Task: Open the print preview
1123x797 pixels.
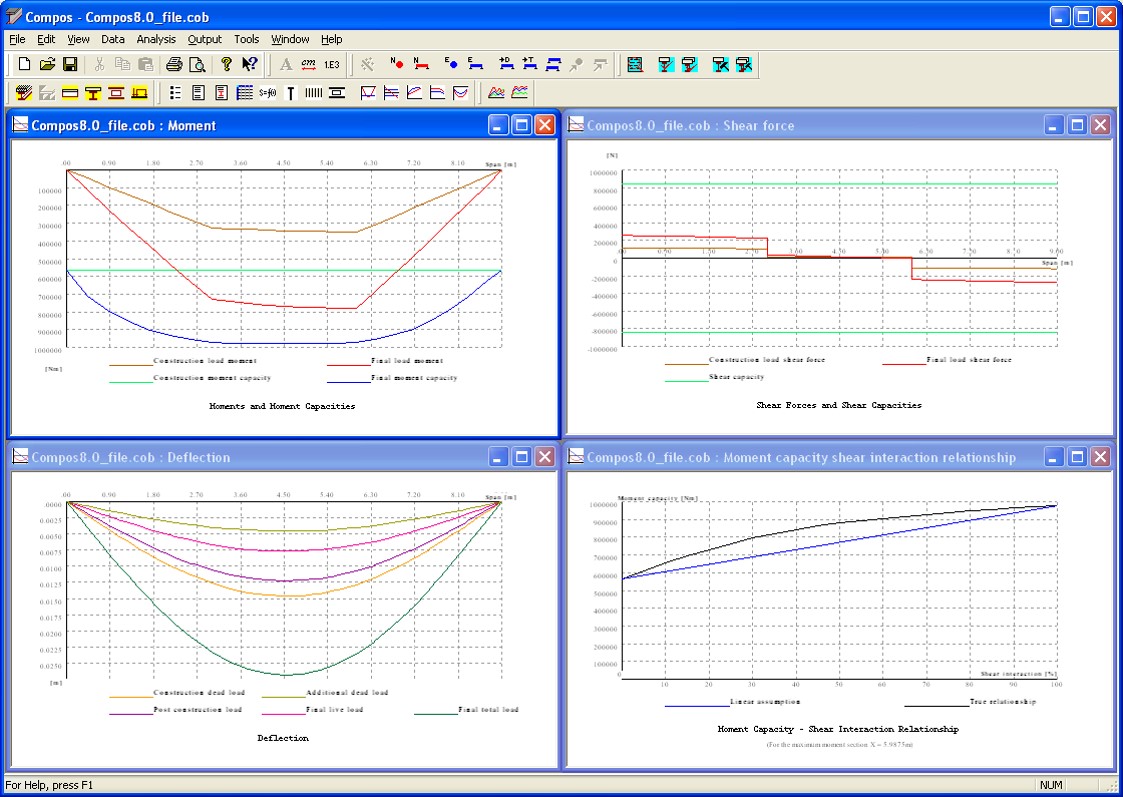Action: tap(197, 64)
